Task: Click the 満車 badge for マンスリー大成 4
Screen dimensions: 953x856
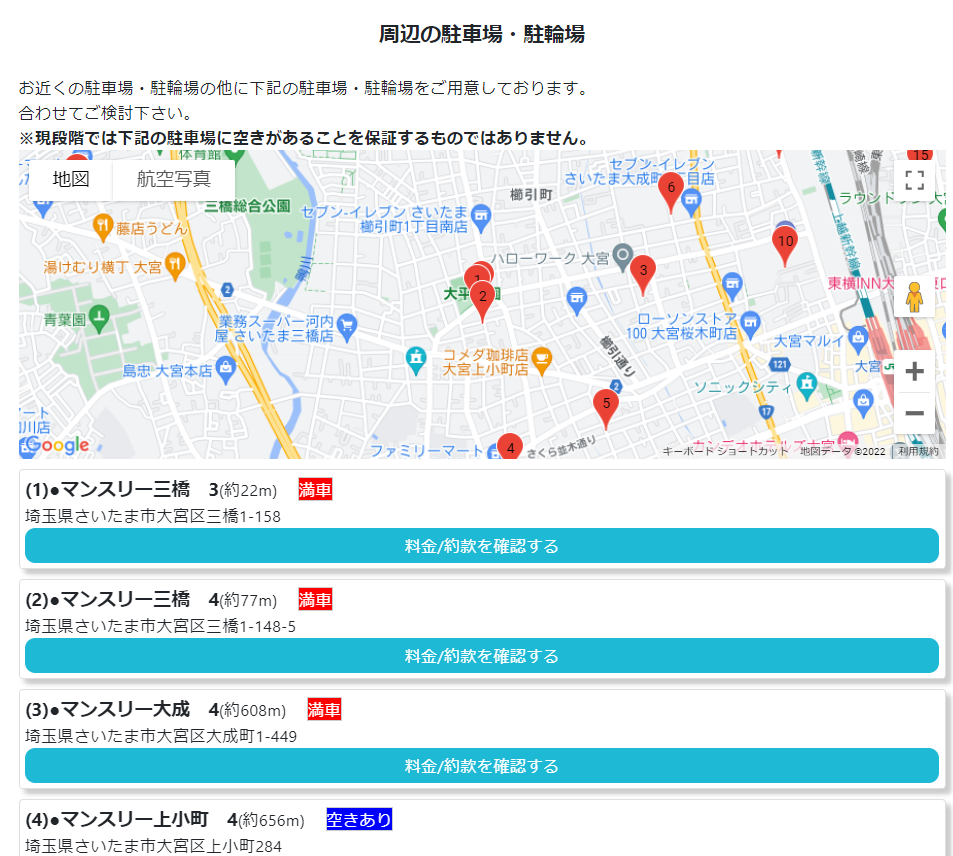Action: pyautogui.click(x=324, y=709)
